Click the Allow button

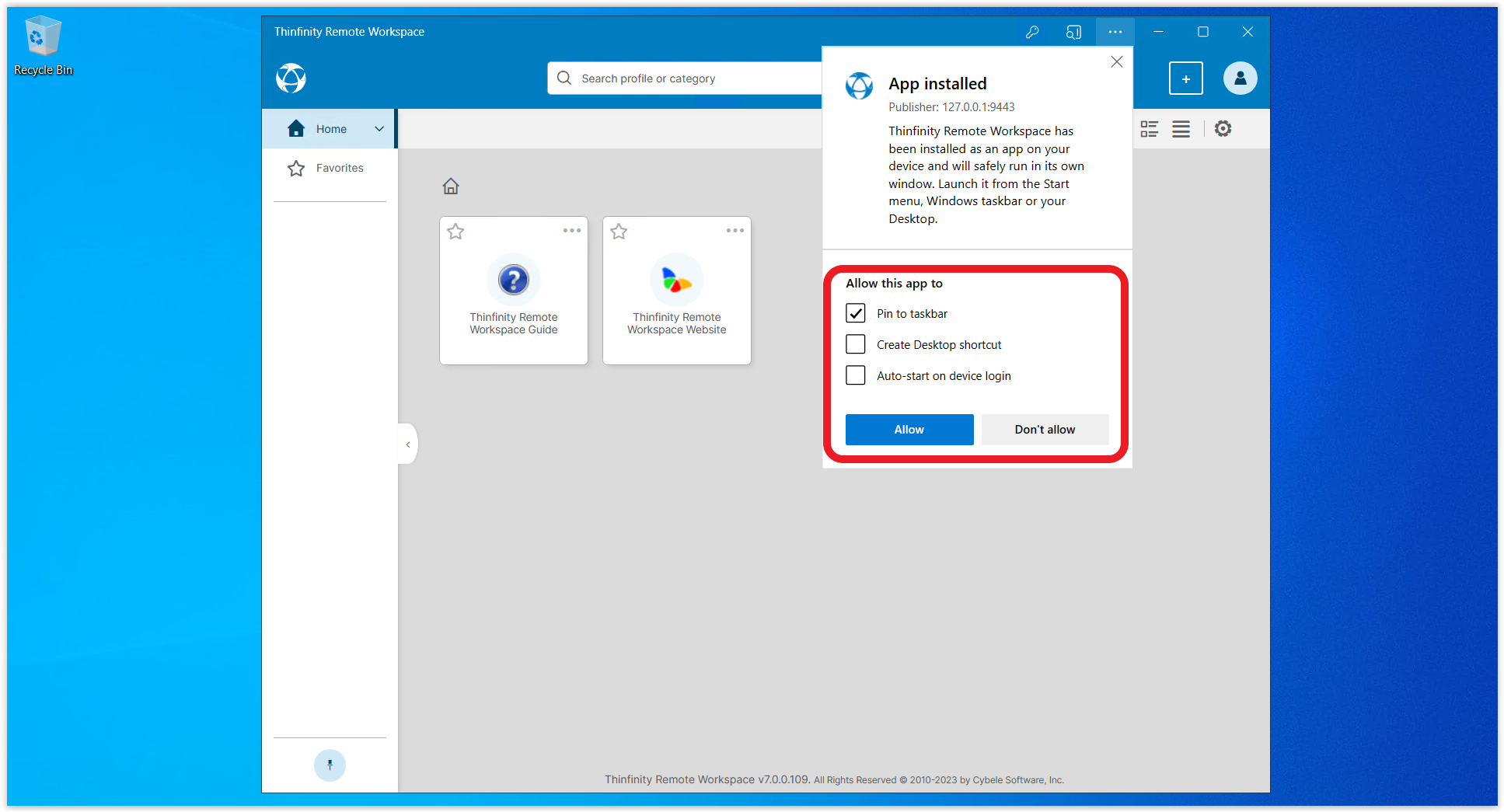(x=909, y=430)
